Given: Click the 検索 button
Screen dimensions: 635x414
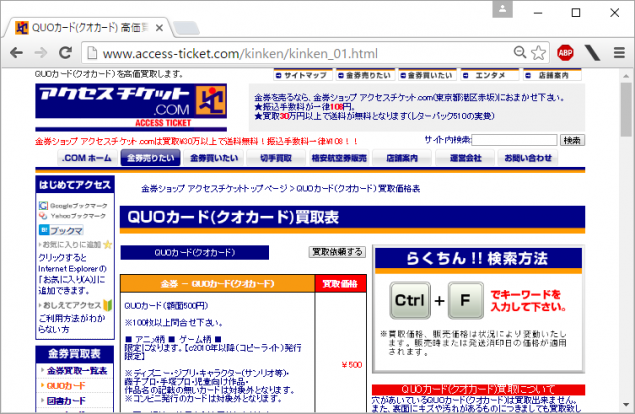Looking at the screenshot, I should click(x=572, y=140).
